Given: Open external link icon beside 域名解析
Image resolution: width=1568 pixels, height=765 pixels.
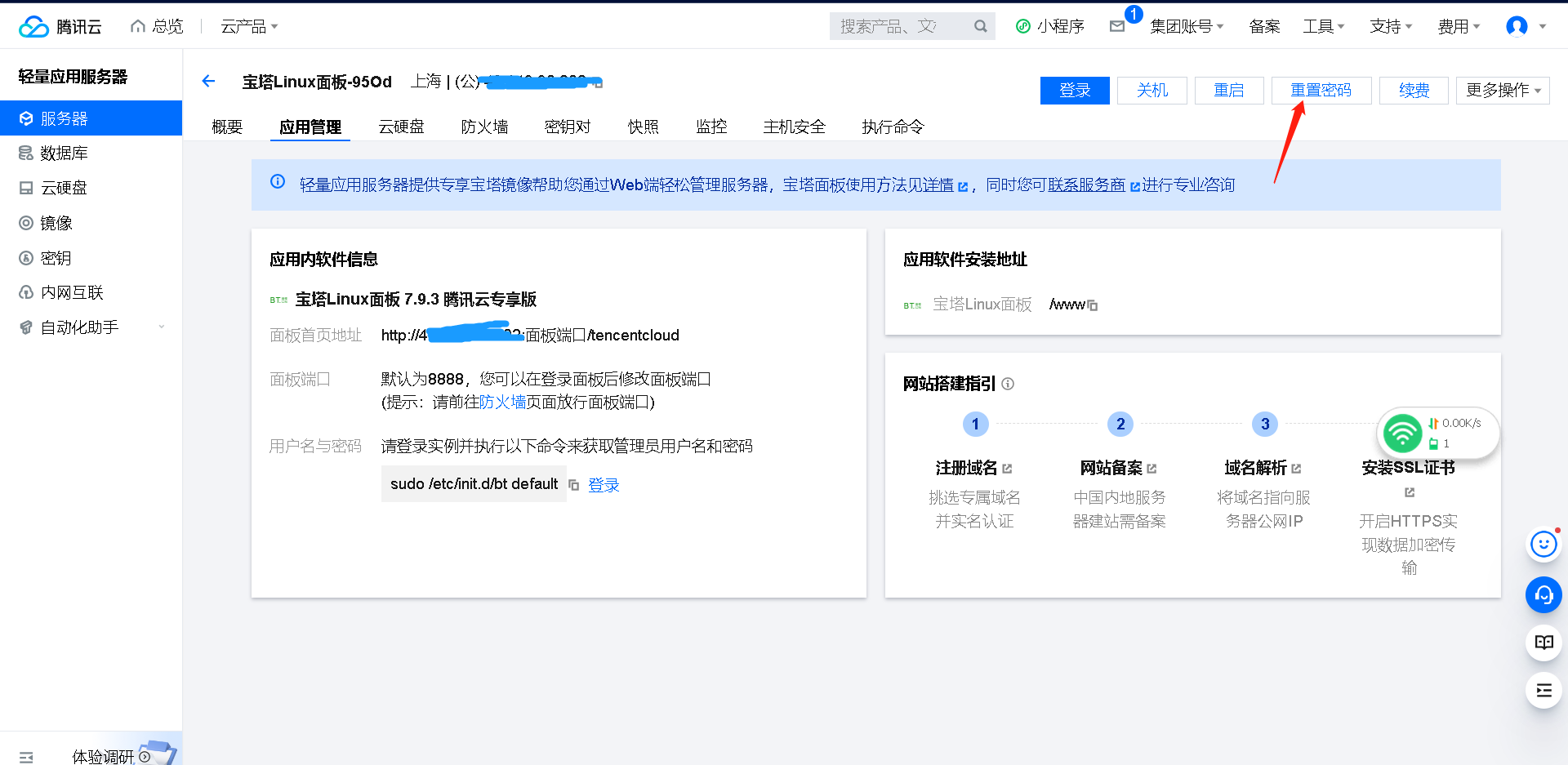Looking at the screenshot, I should coord(1296,469).
